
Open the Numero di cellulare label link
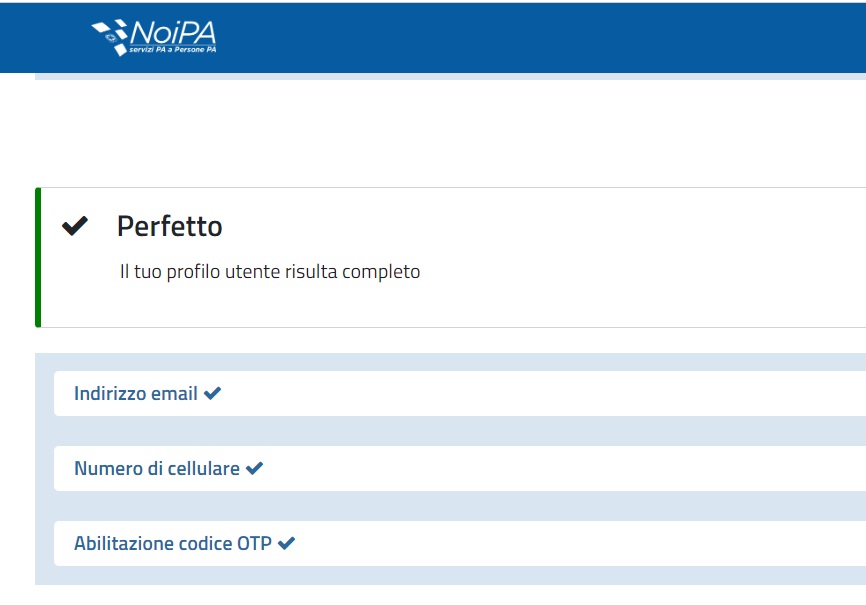(156, 468)
